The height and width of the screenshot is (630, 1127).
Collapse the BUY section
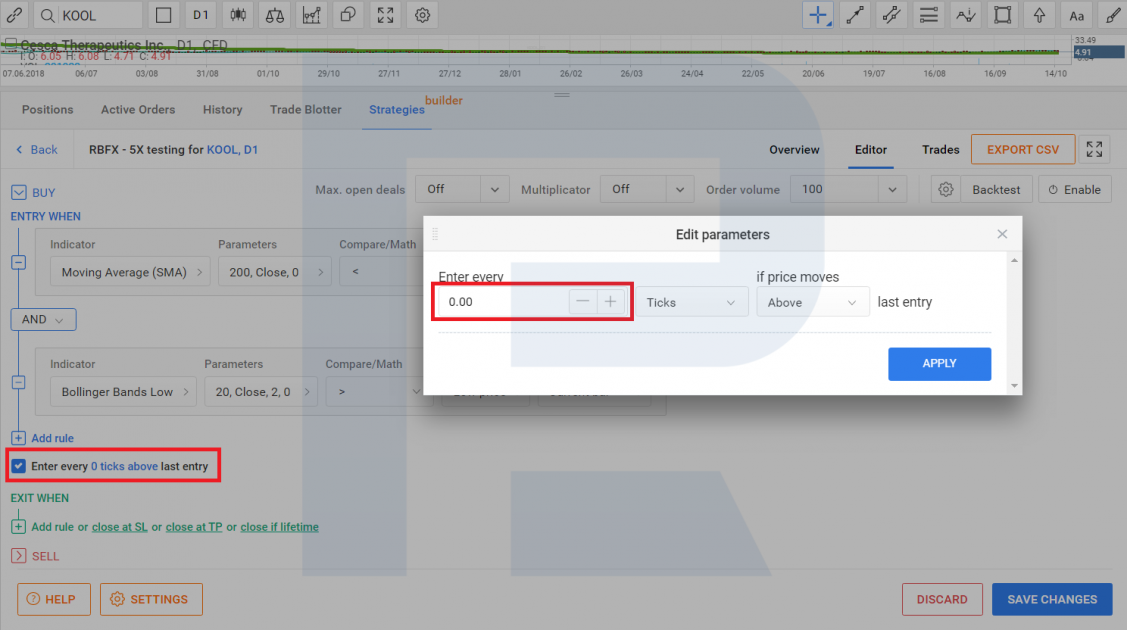18,192
